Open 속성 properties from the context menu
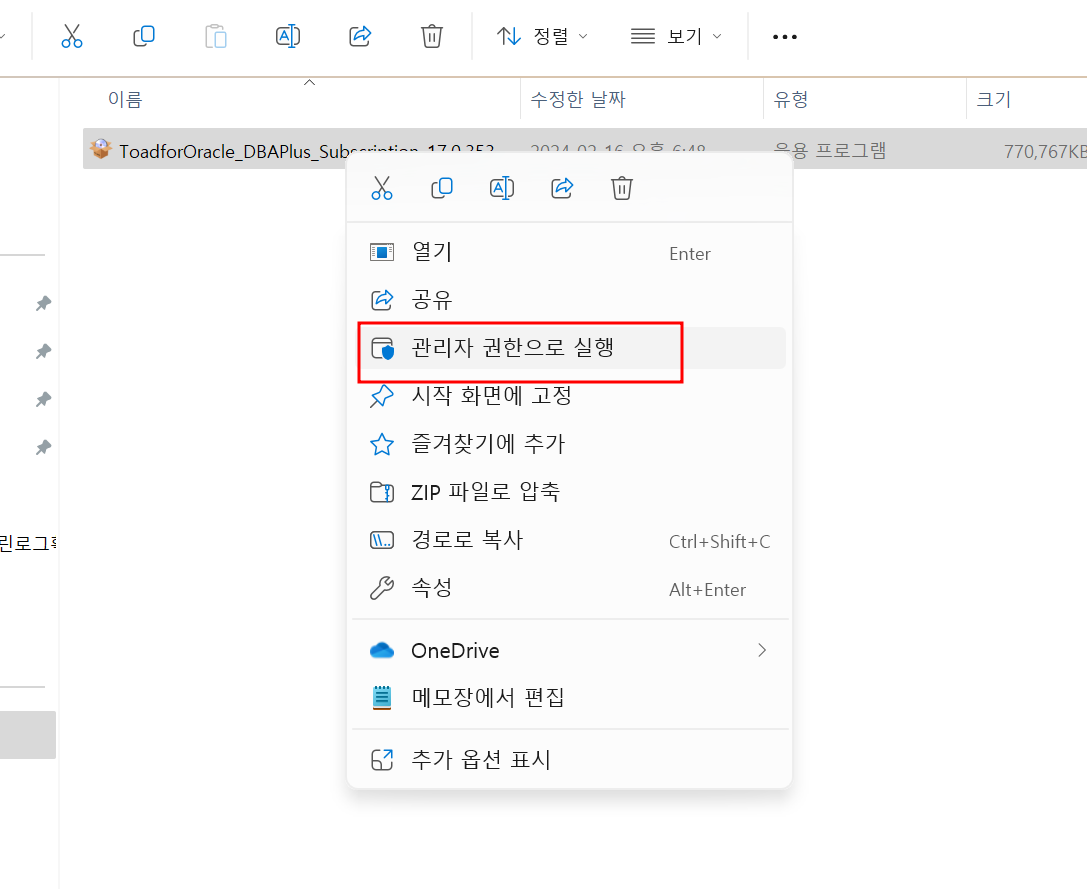The height and width of the screenshot is (889, 1087). [x=569, y=588]
